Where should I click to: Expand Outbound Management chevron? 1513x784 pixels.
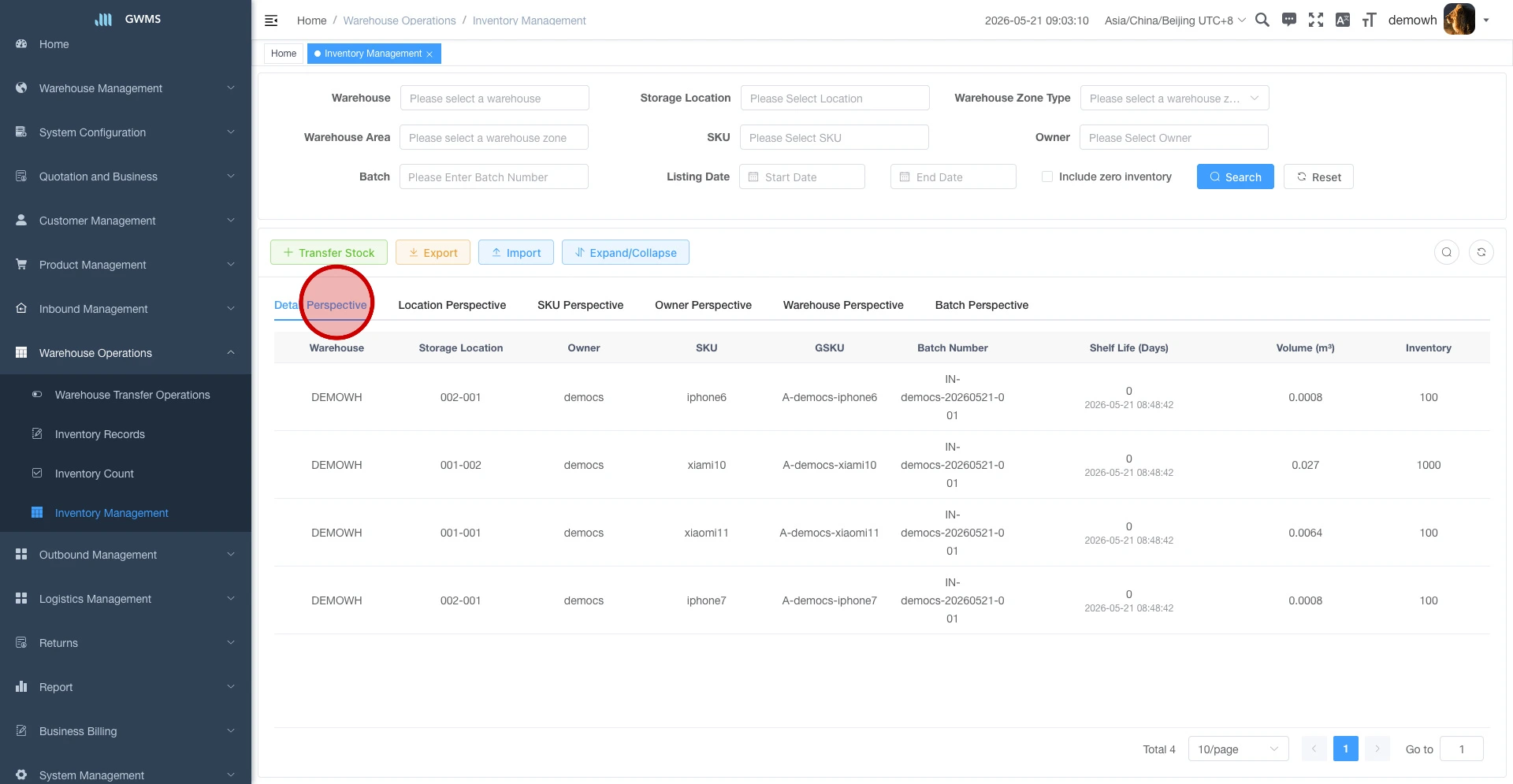click(x=231, y=554)
